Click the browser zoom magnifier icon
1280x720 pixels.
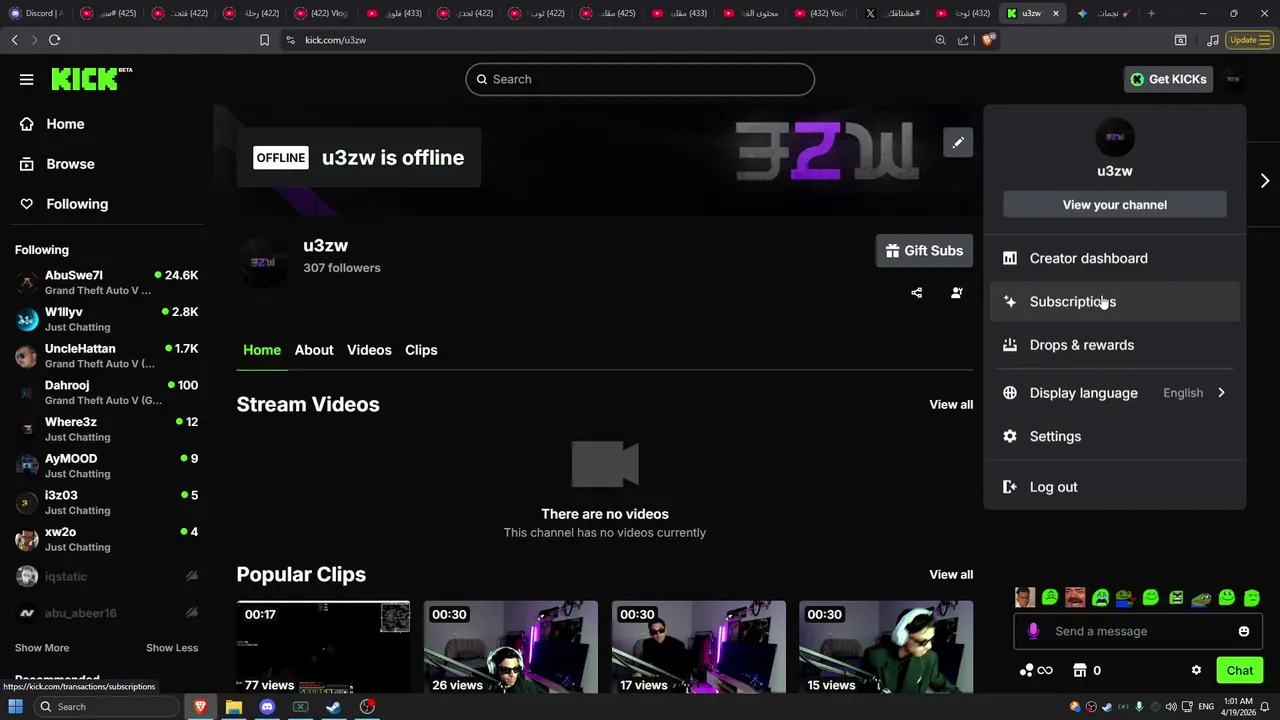[940, 40]
